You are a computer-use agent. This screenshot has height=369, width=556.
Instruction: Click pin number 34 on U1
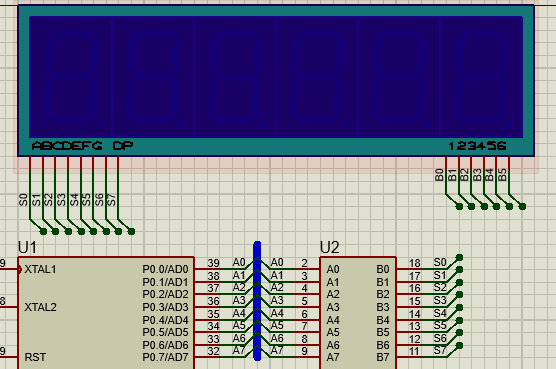coord(213,326)
